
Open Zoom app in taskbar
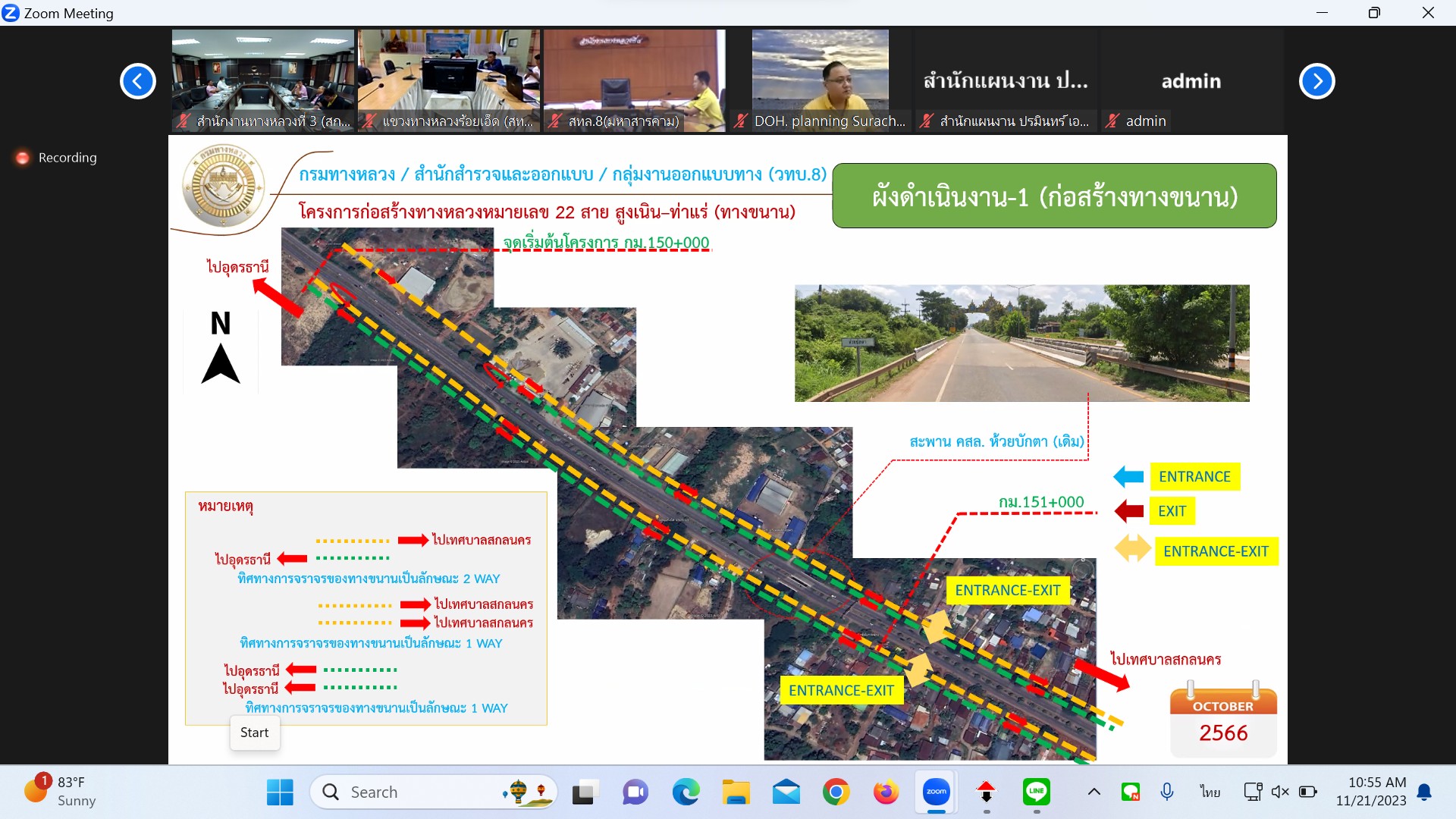click(936, 792)
